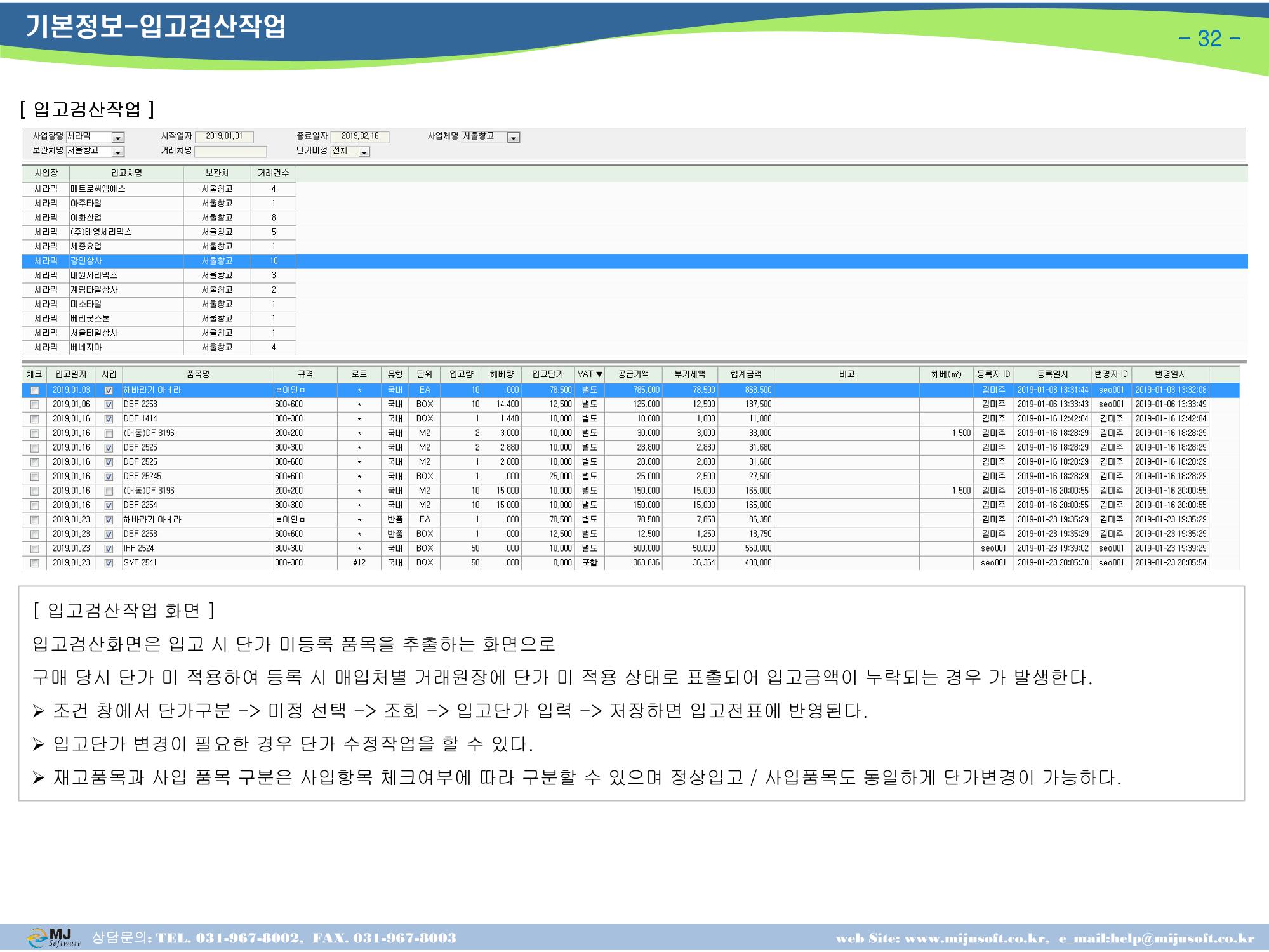Click the 시작일자 date field 2019.01.01
The height and width of the screenshot is (952, 1269).
(224, 136)
